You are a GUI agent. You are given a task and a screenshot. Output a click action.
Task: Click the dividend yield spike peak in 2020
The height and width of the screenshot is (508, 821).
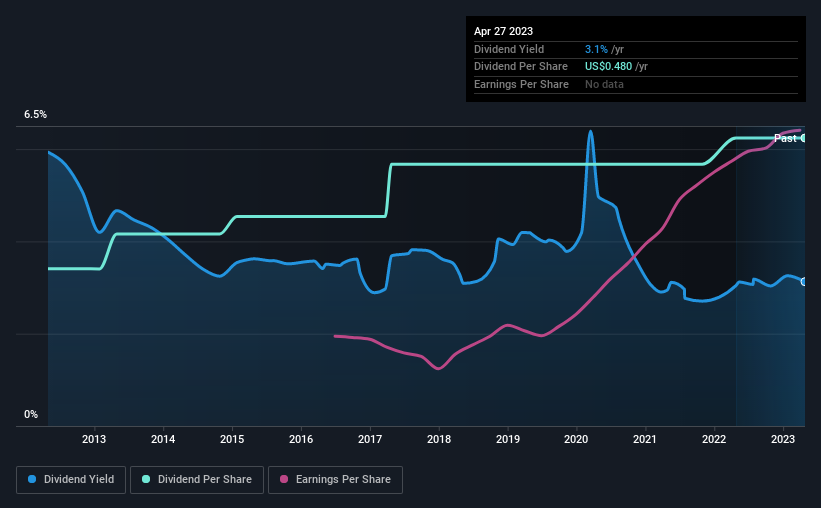pyautogui.click(x=591, y=131)
